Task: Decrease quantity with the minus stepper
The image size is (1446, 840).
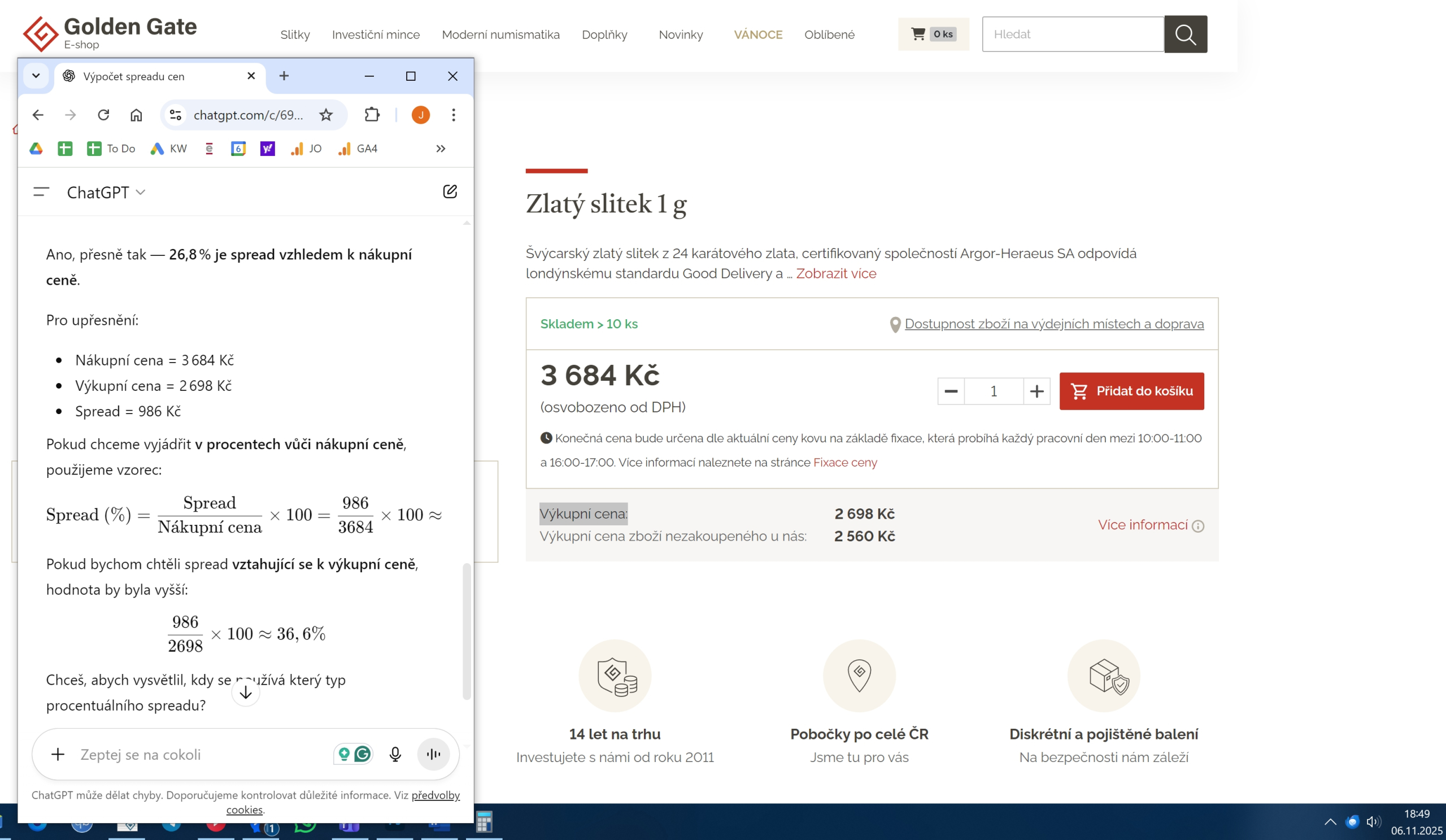Action: pyautogui.click(x=951, y=391)
